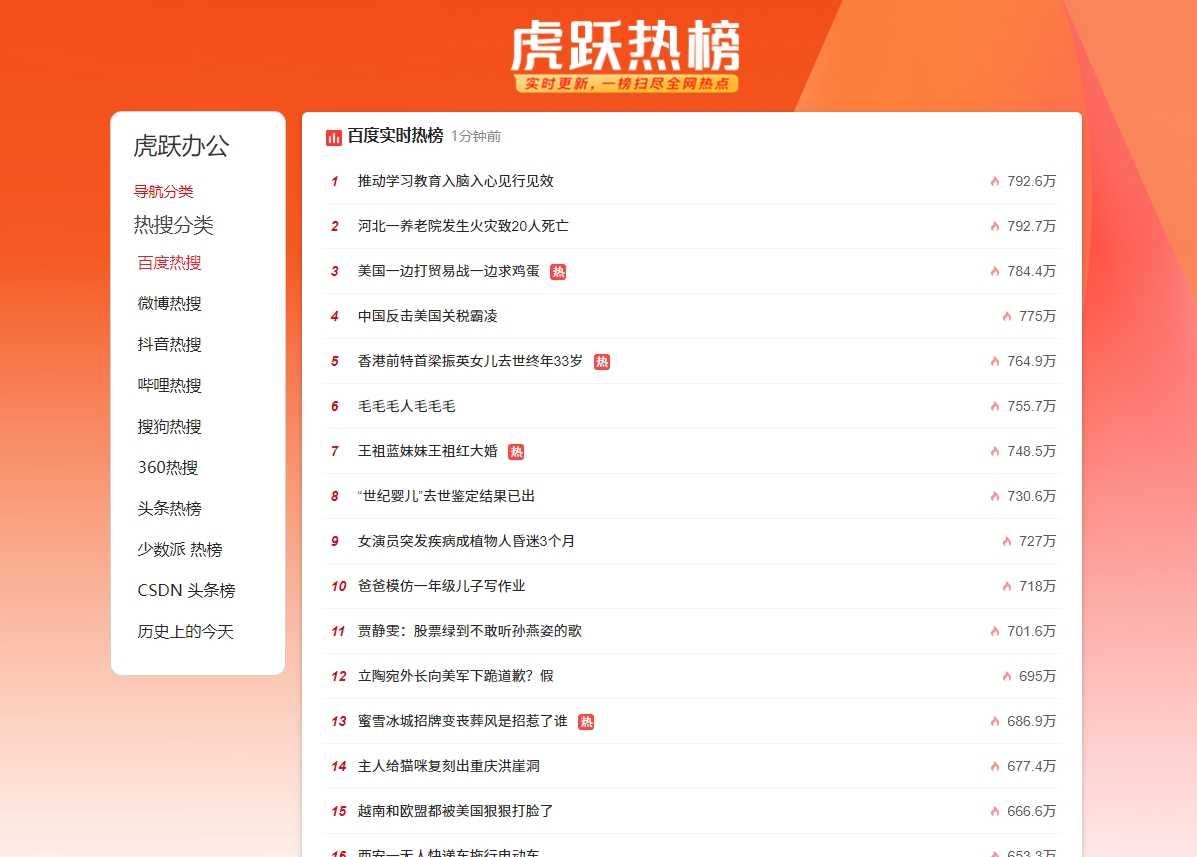Click the 热搜分类 heading
This screenshot has height=857, width=1197.
coord(173,225)
